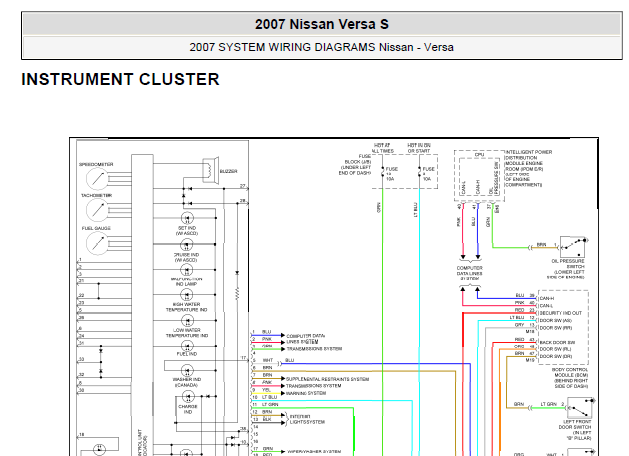Click the "SECURITY IND OUT" terminal label
Viewport: 629px width, 456px height.
(560, 313)
